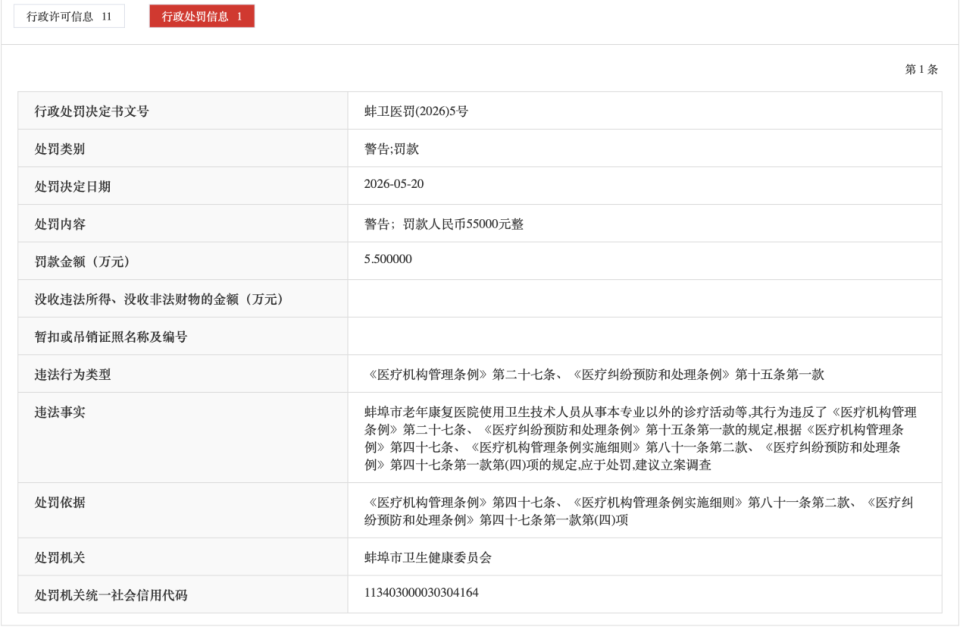Select the 处罚依据 legal basis text

(639, 511)
